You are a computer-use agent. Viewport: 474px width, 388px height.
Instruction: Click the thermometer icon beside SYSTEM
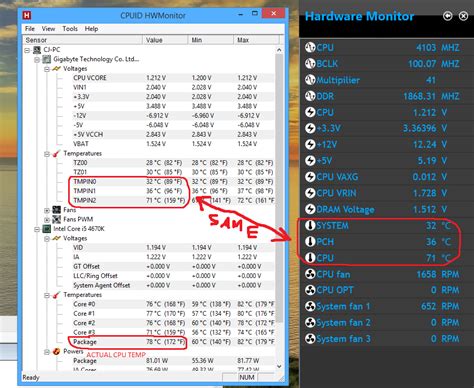310,225
